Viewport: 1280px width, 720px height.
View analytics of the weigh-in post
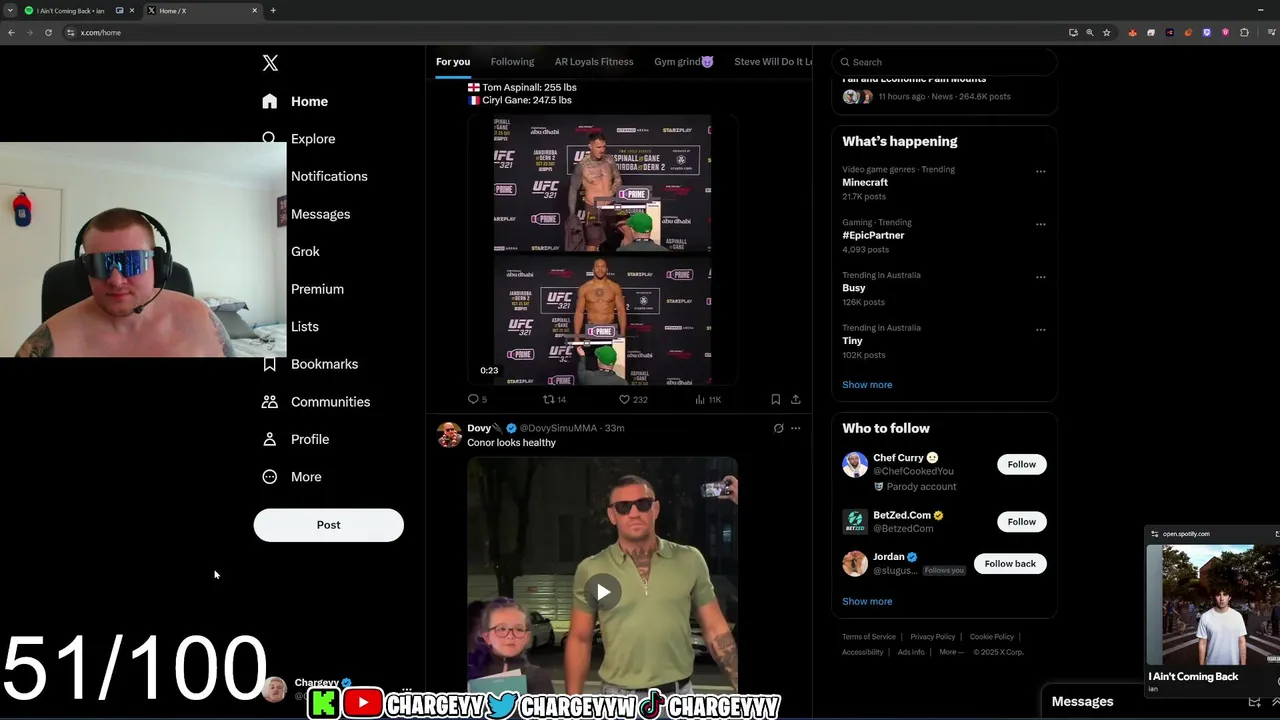click(708, 399)
